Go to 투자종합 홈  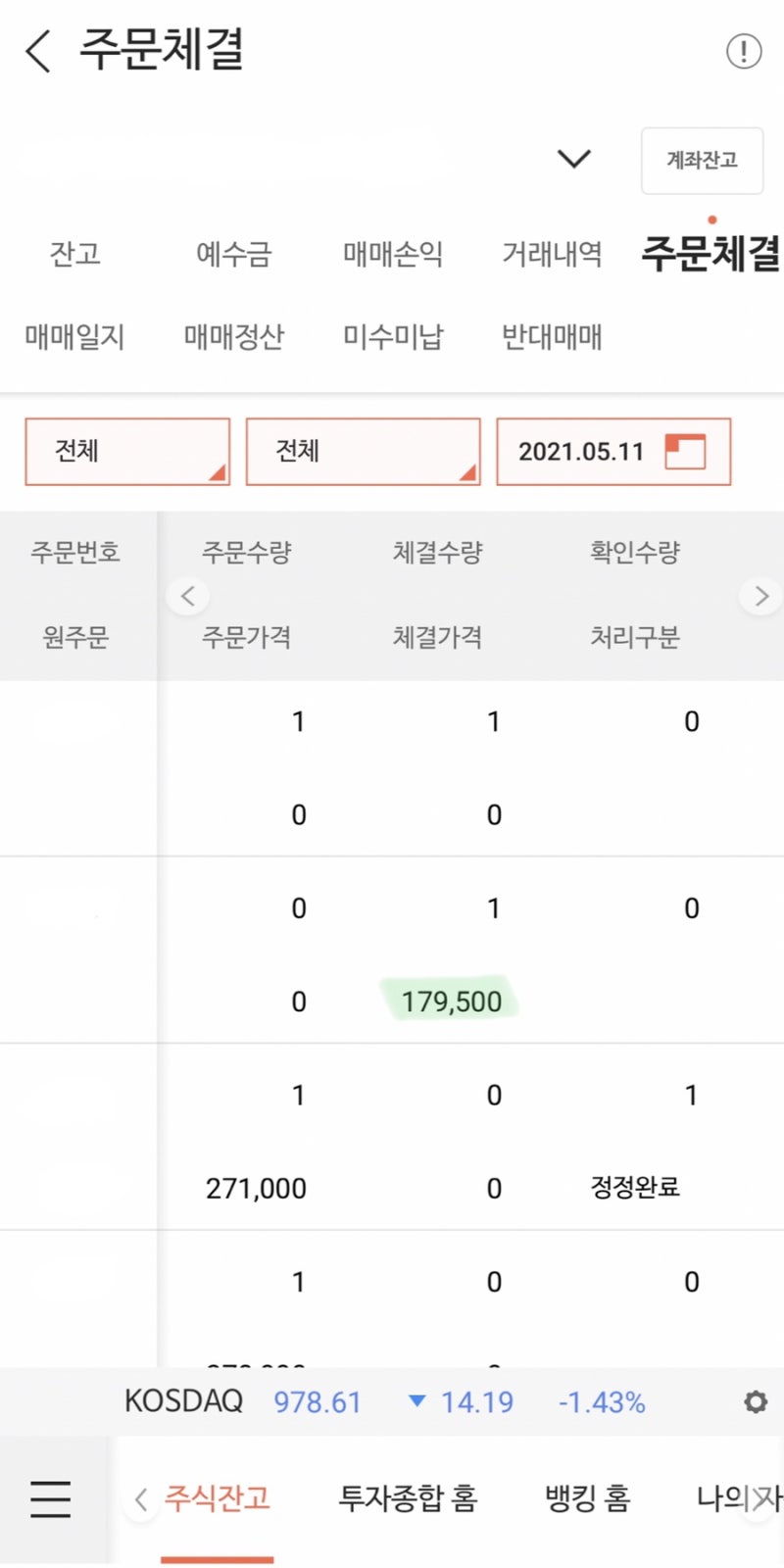point(408,1498)
